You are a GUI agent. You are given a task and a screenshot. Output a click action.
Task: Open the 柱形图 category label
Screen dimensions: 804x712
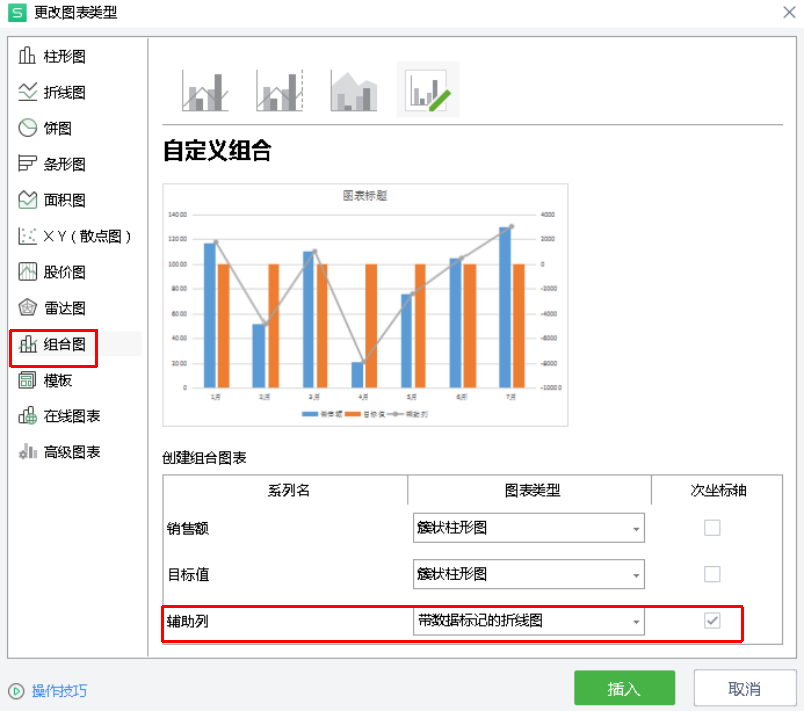(65, 56)
